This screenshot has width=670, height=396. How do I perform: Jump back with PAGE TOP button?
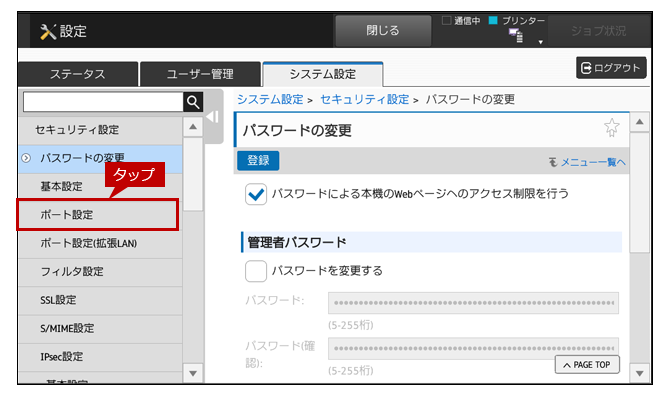587,364
